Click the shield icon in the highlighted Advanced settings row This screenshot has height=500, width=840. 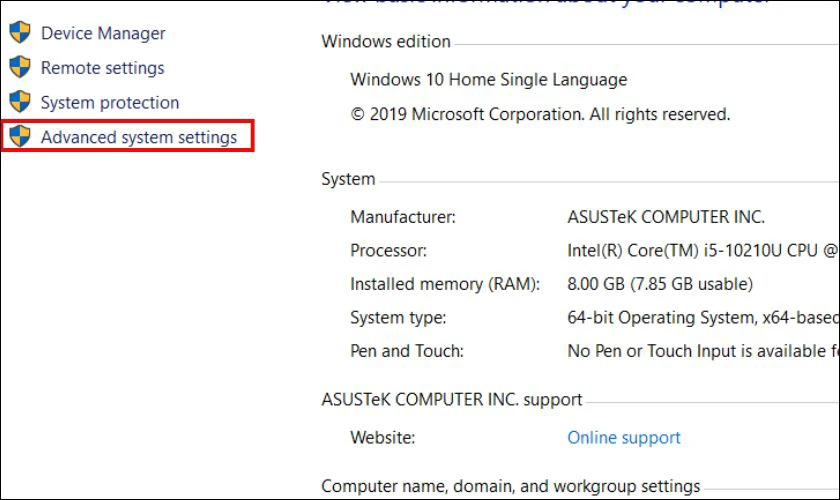click(20, 136)
